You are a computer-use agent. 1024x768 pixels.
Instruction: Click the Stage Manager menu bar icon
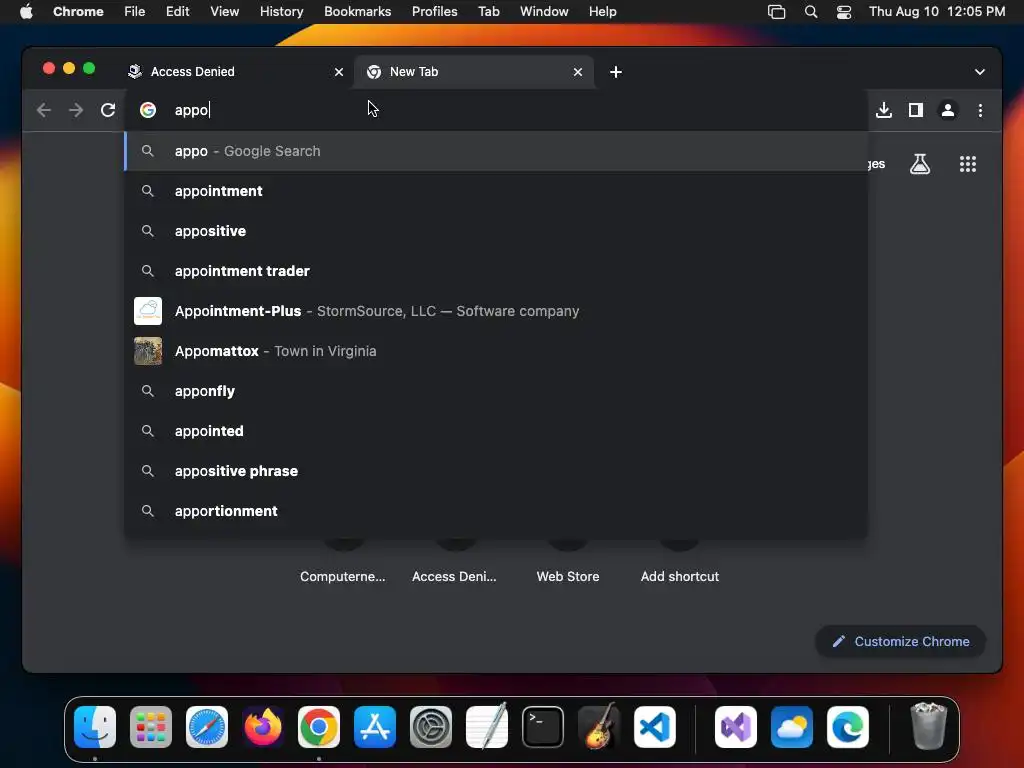[776, 11]
